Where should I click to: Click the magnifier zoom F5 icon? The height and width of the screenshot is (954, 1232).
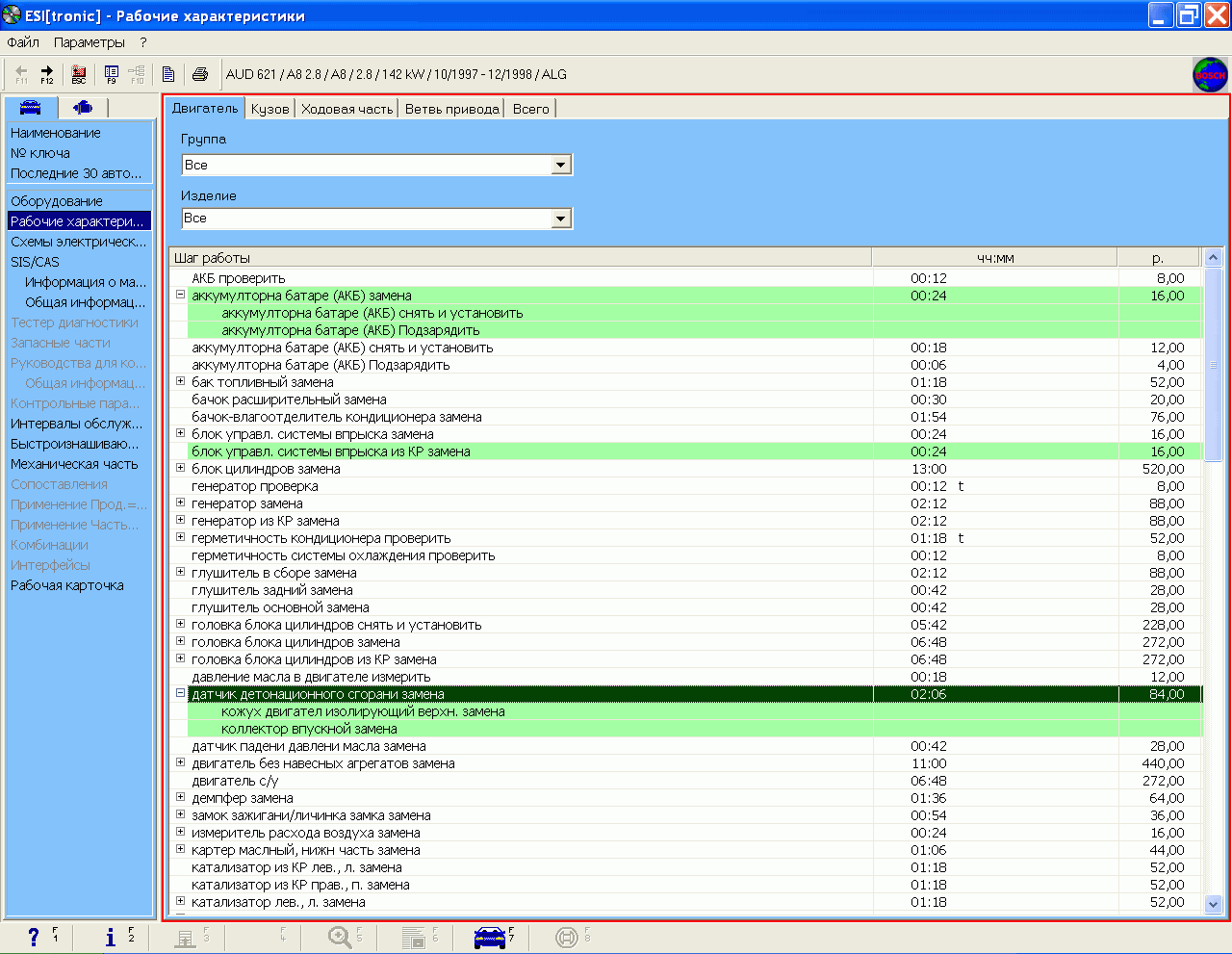pyautogui.click(x=339, y=937)
